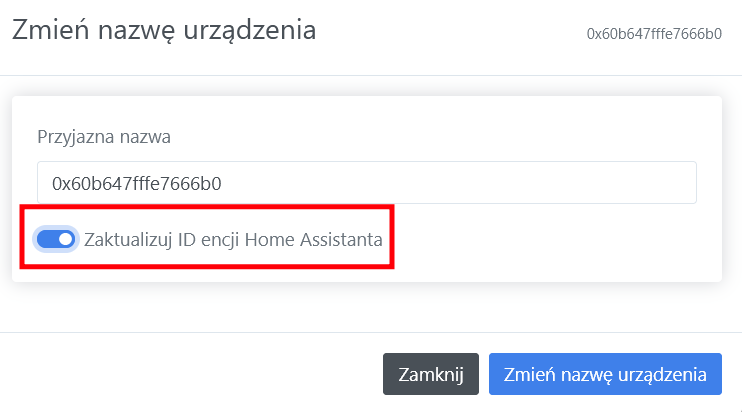Click the device ID in the header corner
The width and height of the screenshot is (742, 412).
coord(654,33)
